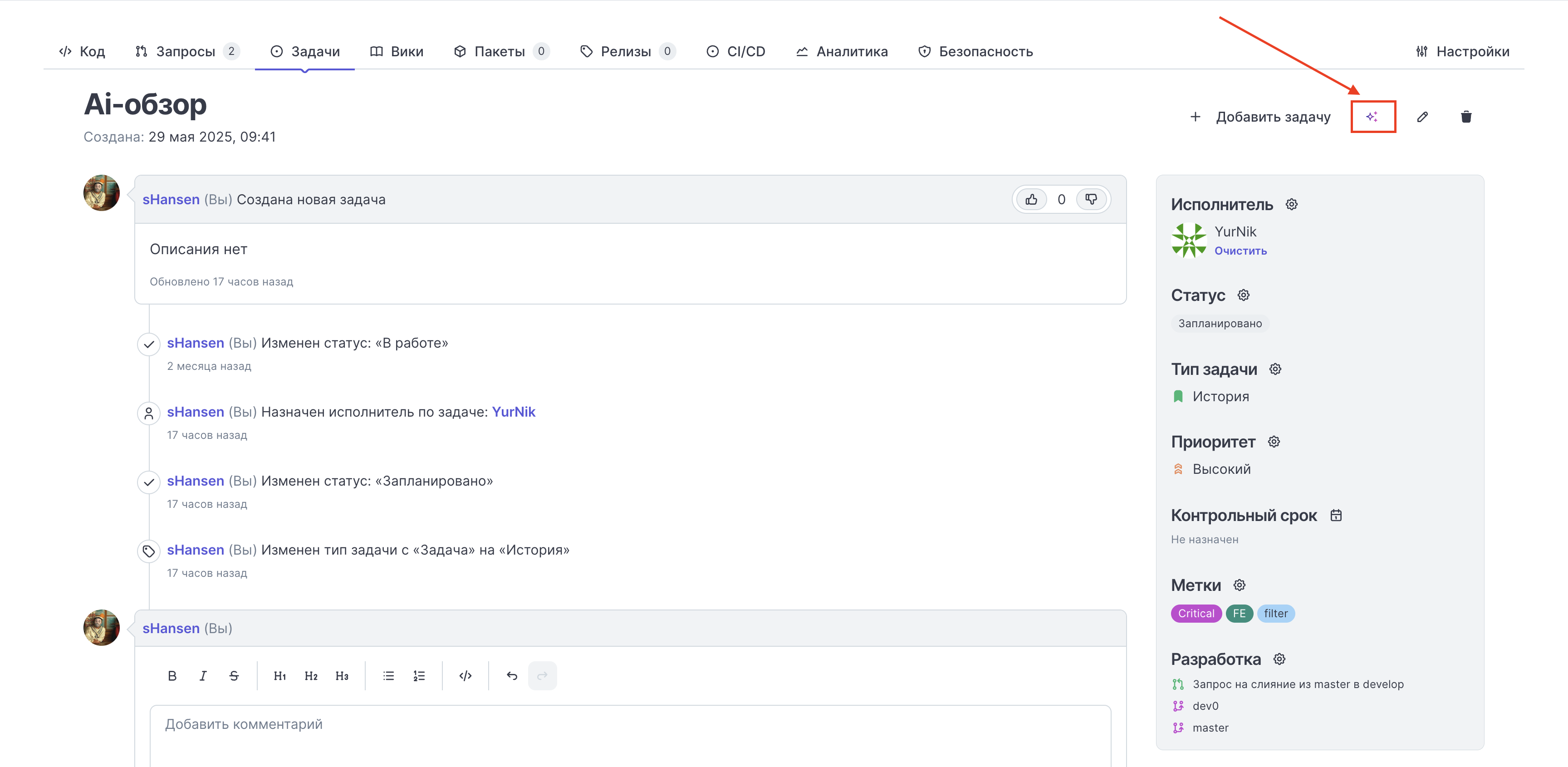Insert a bulleted list
Screen dimensions: 1568x767
pyautogui.click(x=388, y=676)
